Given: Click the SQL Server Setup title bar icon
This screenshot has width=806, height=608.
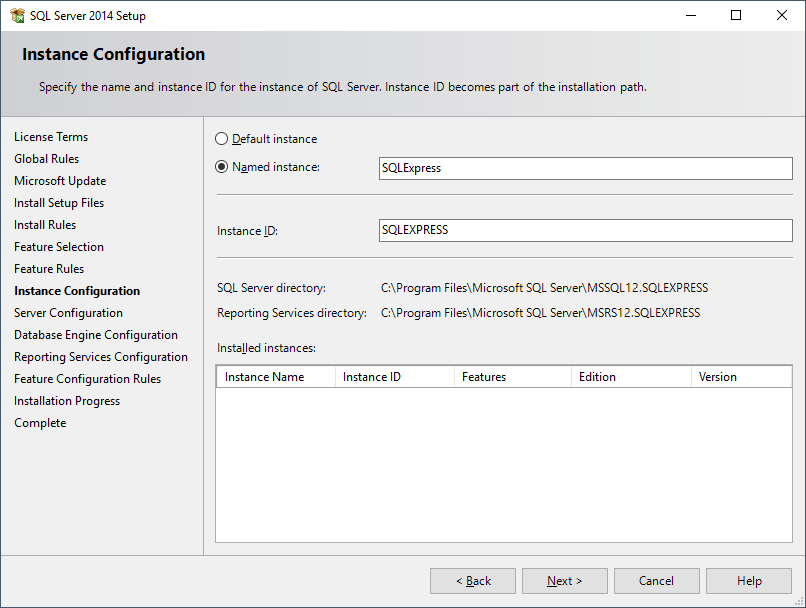Looking at the screenshot, I should [17, 15].
